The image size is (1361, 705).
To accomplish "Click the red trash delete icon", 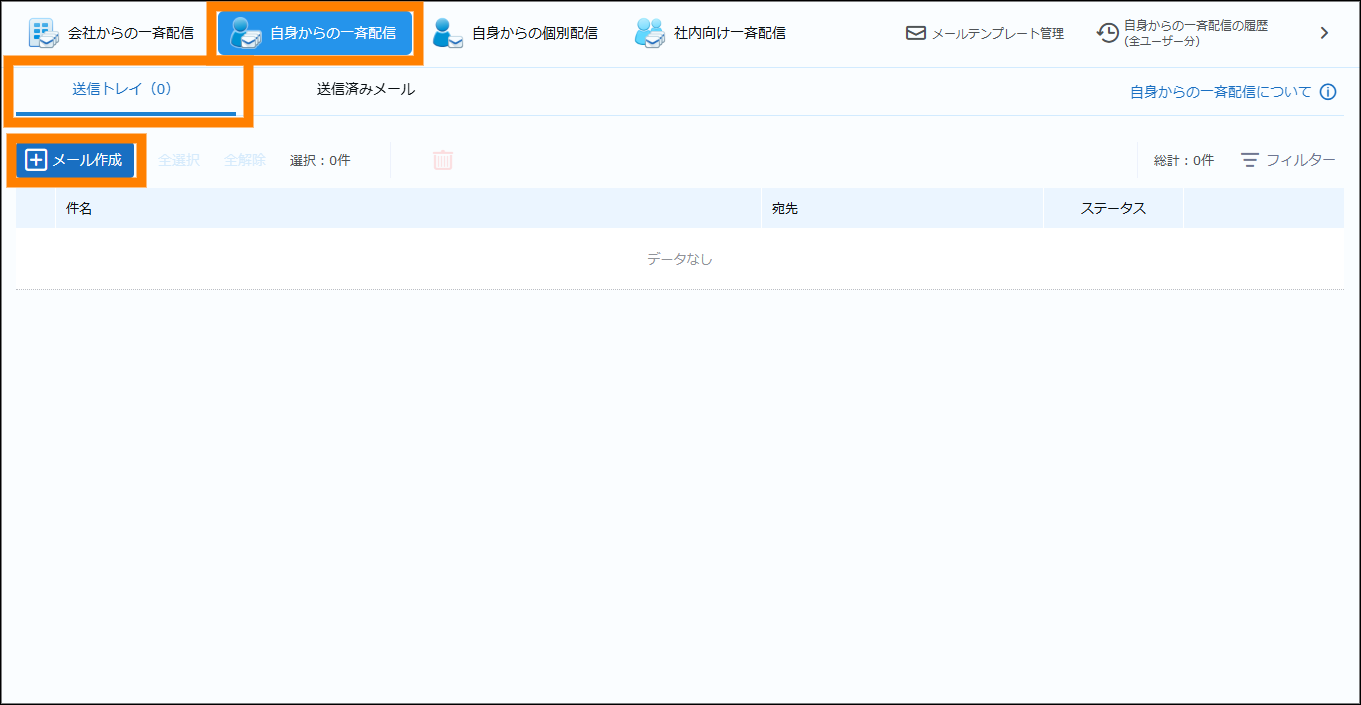I will point(443,160).
